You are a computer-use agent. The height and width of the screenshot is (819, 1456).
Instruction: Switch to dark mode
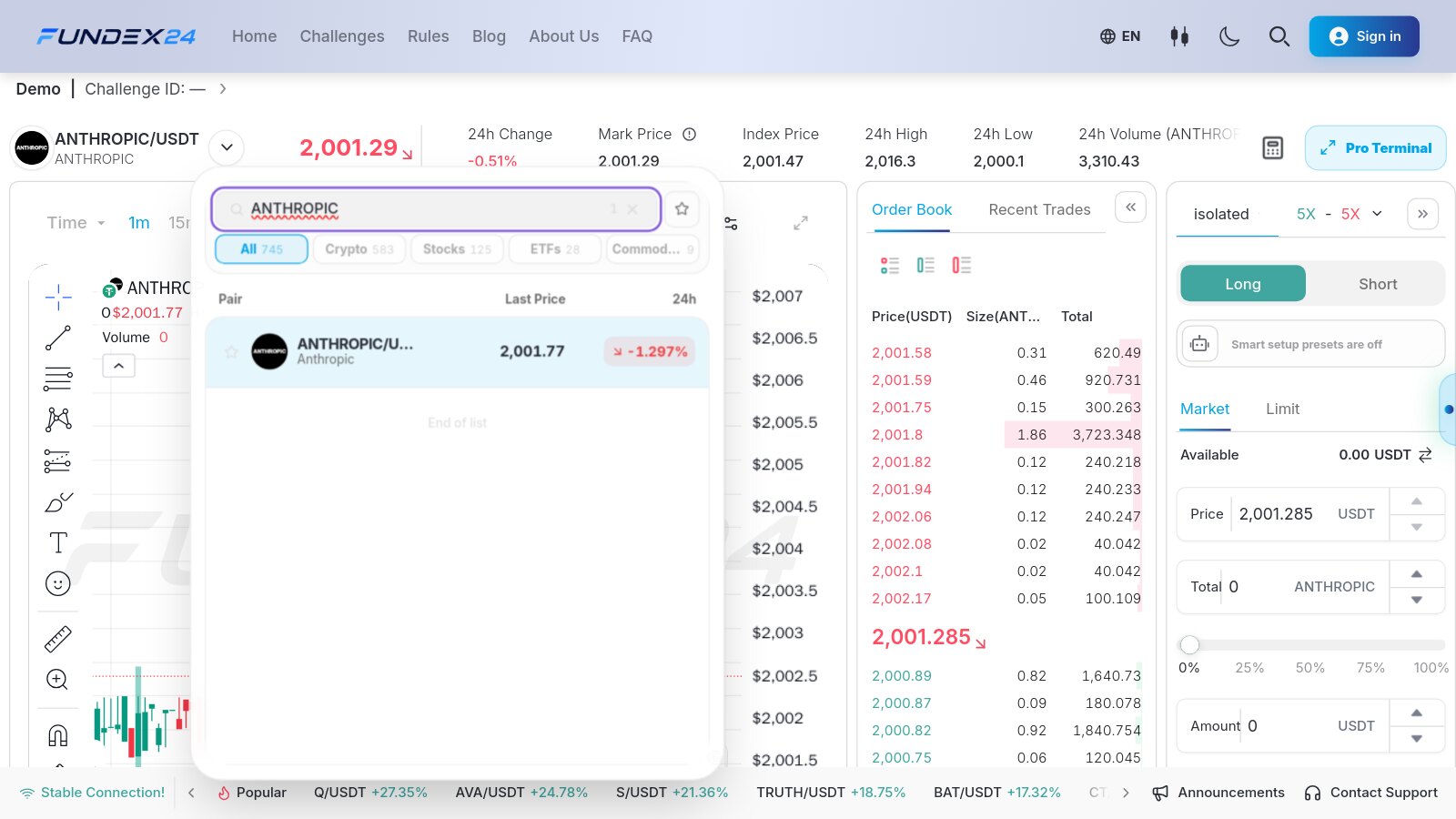point(1229,36)
